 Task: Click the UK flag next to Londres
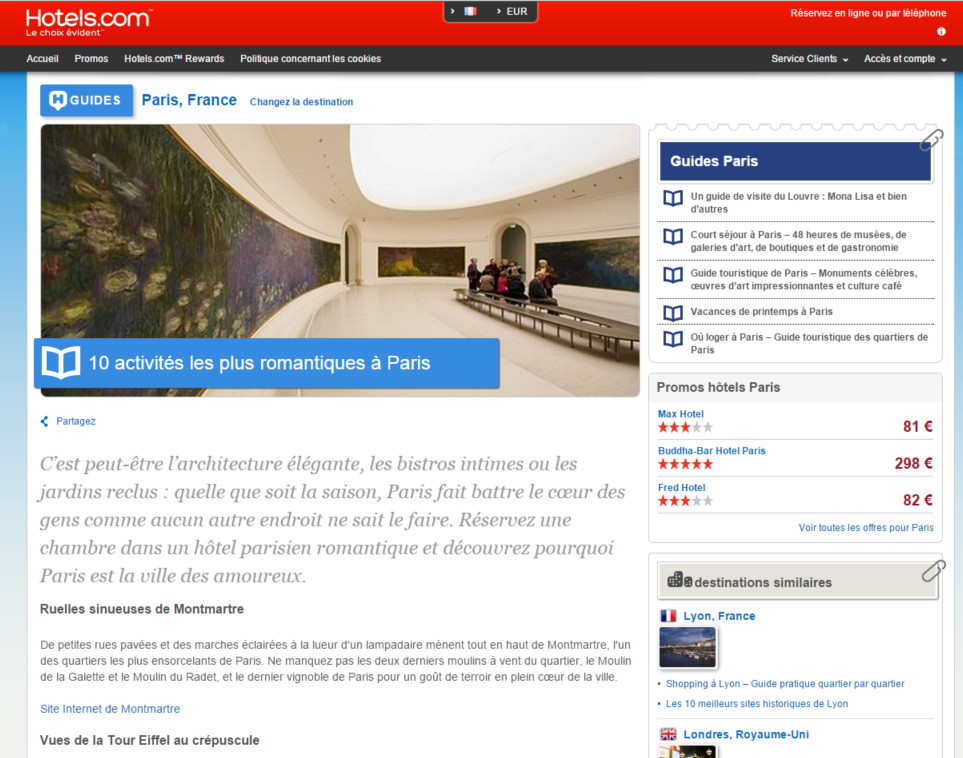coord(668,734)
